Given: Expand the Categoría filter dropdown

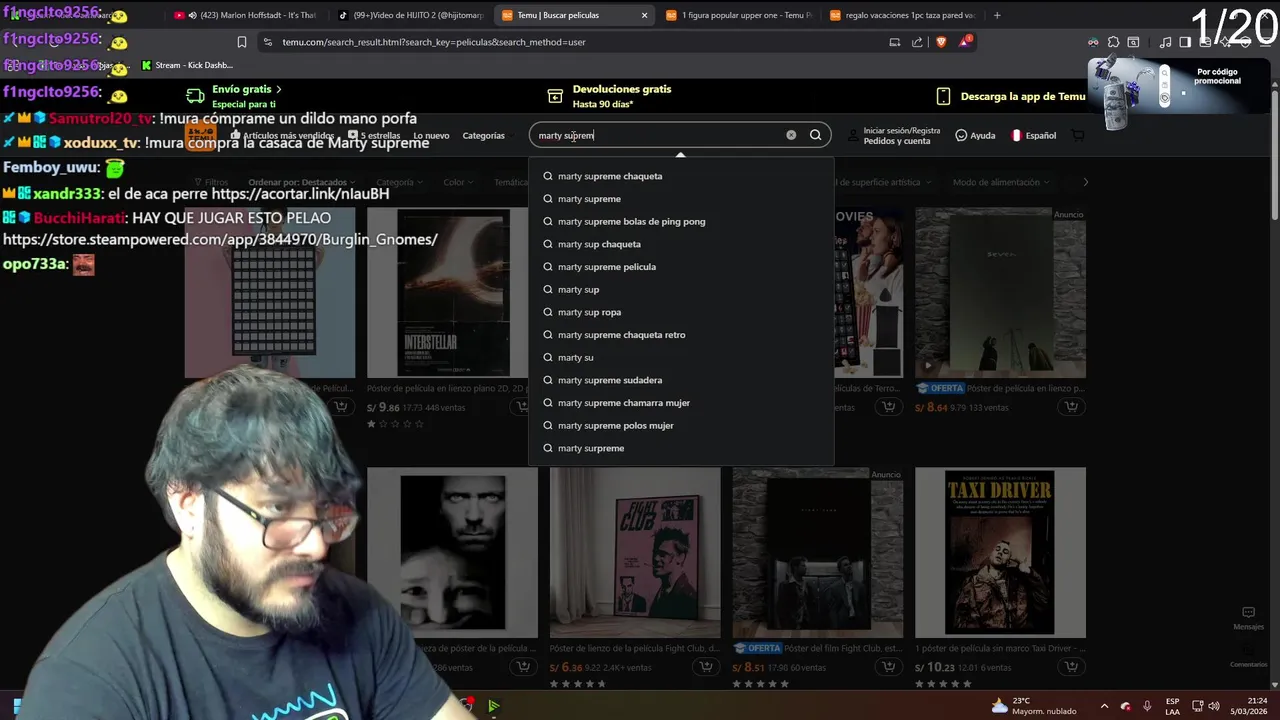Looking at the screenshot, I should point(400,182).
